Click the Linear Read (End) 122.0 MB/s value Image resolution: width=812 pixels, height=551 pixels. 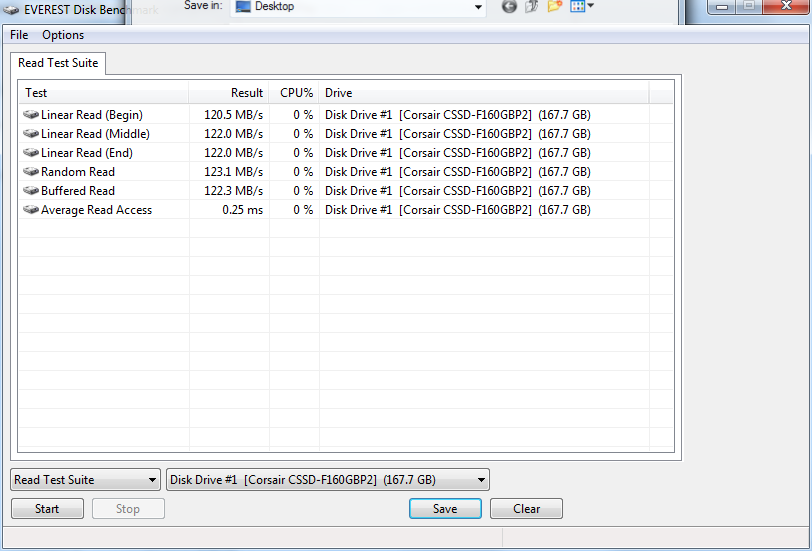coord(234,153)
